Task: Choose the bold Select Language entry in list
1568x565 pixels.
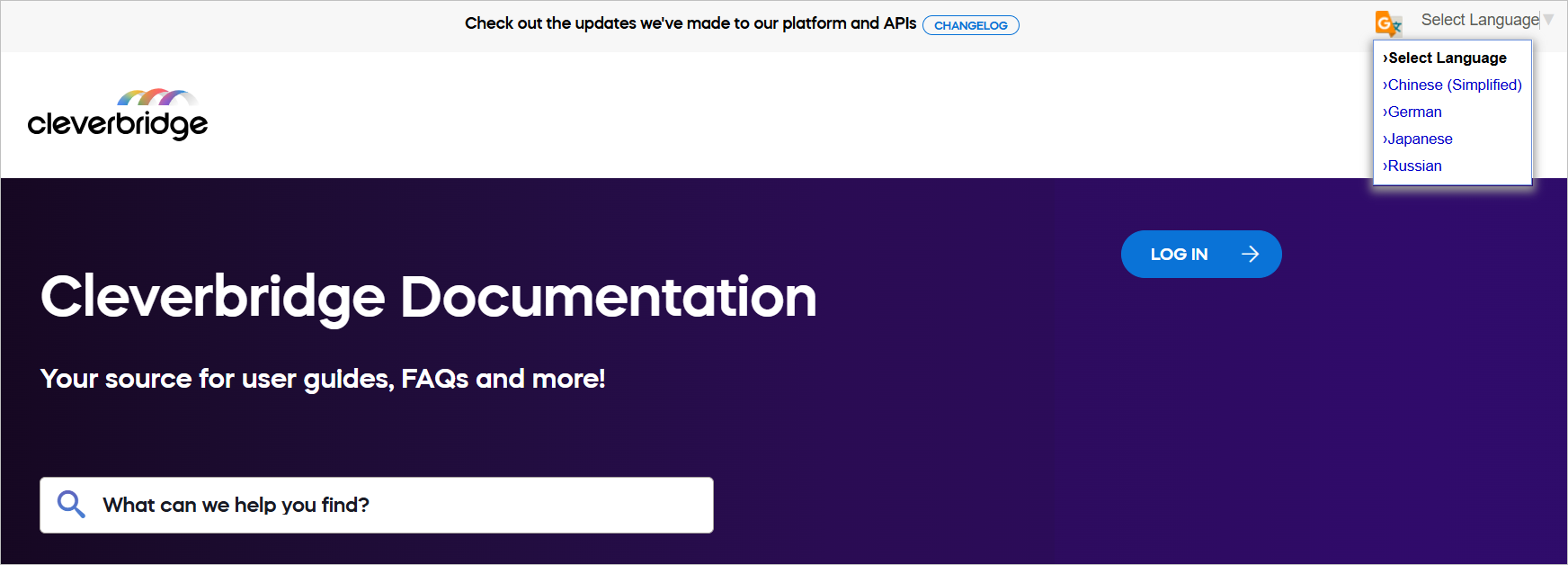Action: 1447,58
